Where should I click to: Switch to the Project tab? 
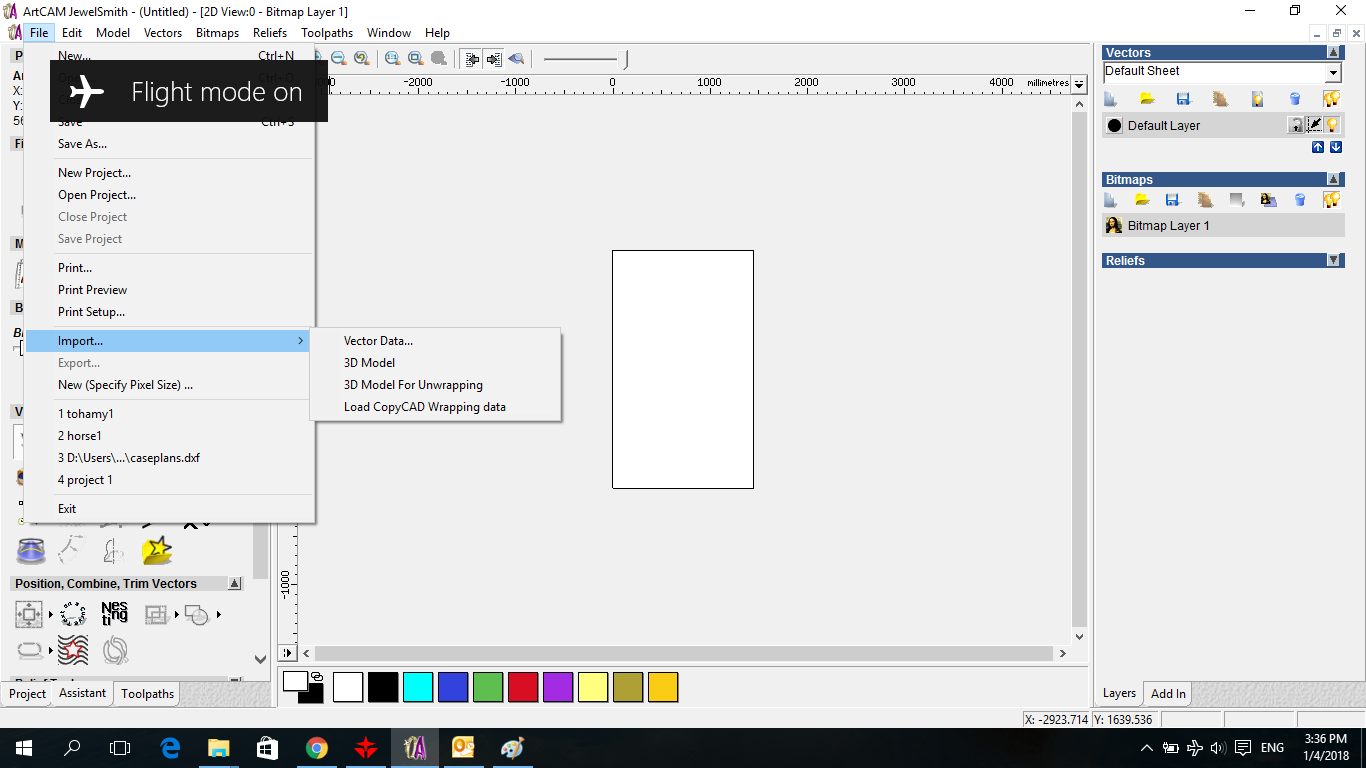coord(28,693)
